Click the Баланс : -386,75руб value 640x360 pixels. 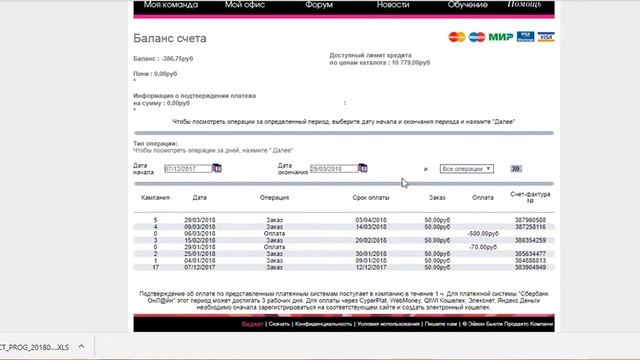coord(163,59)
